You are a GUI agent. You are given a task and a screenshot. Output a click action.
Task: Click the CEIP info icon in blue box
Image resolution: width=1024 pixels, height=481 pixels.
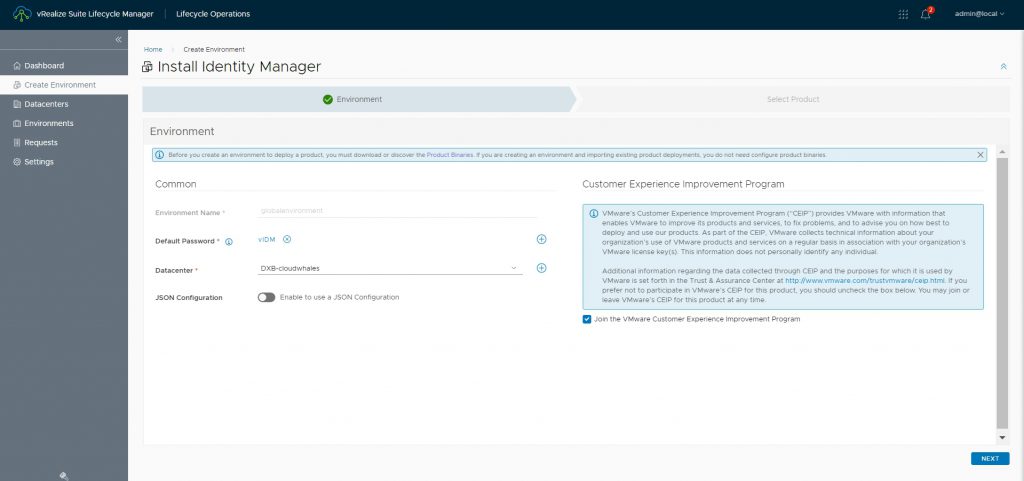click(x=594, y=213)
